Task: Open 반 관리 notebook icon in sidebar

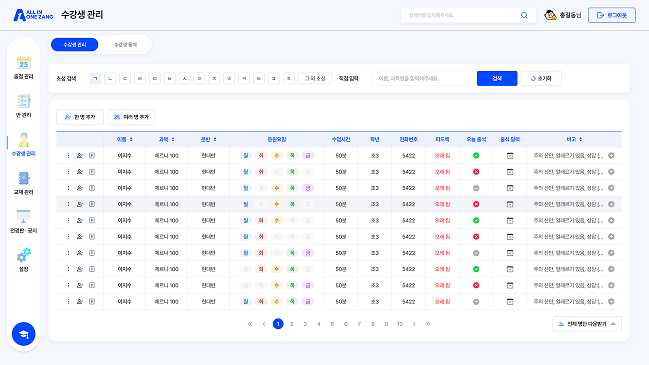Action: click(24, 101)
